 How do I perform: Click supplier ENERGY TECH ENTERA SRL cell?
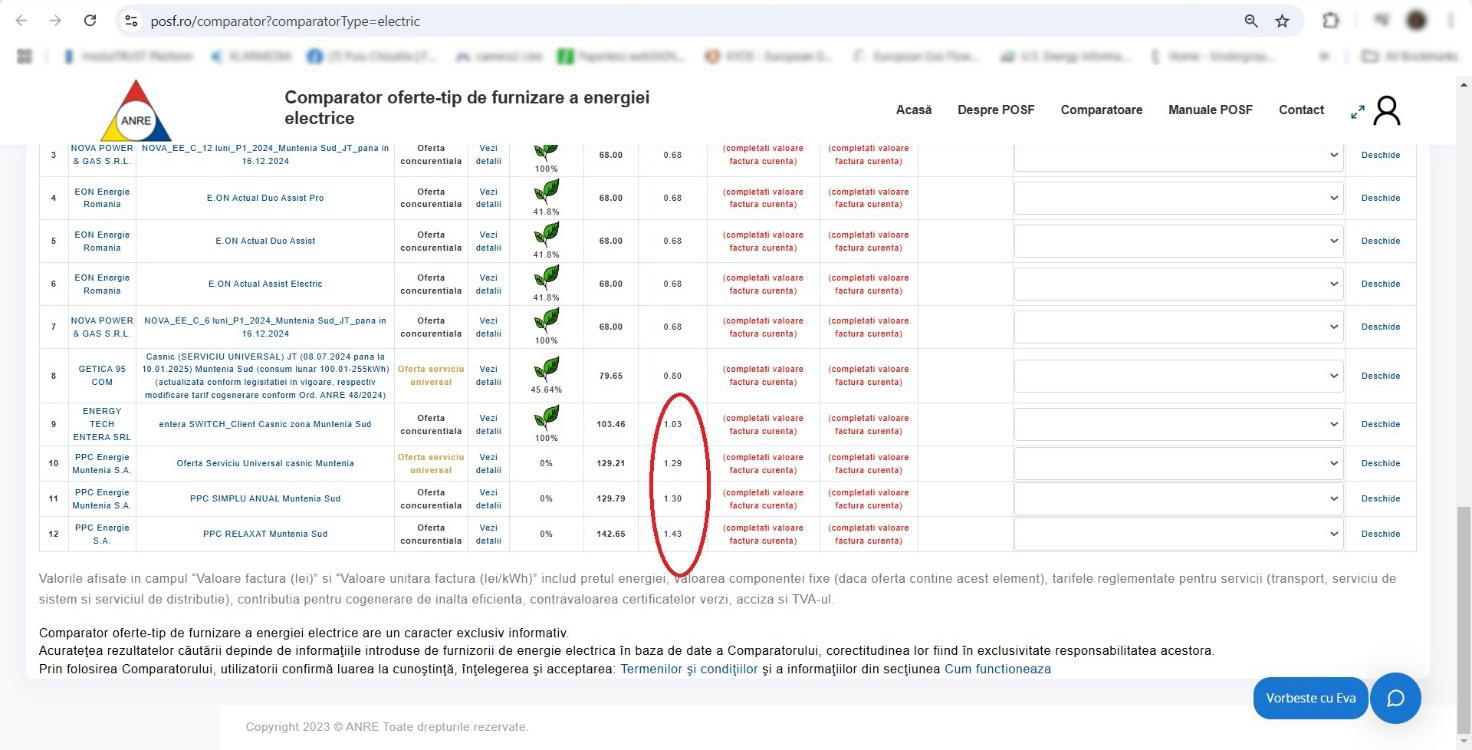point(102,424)
